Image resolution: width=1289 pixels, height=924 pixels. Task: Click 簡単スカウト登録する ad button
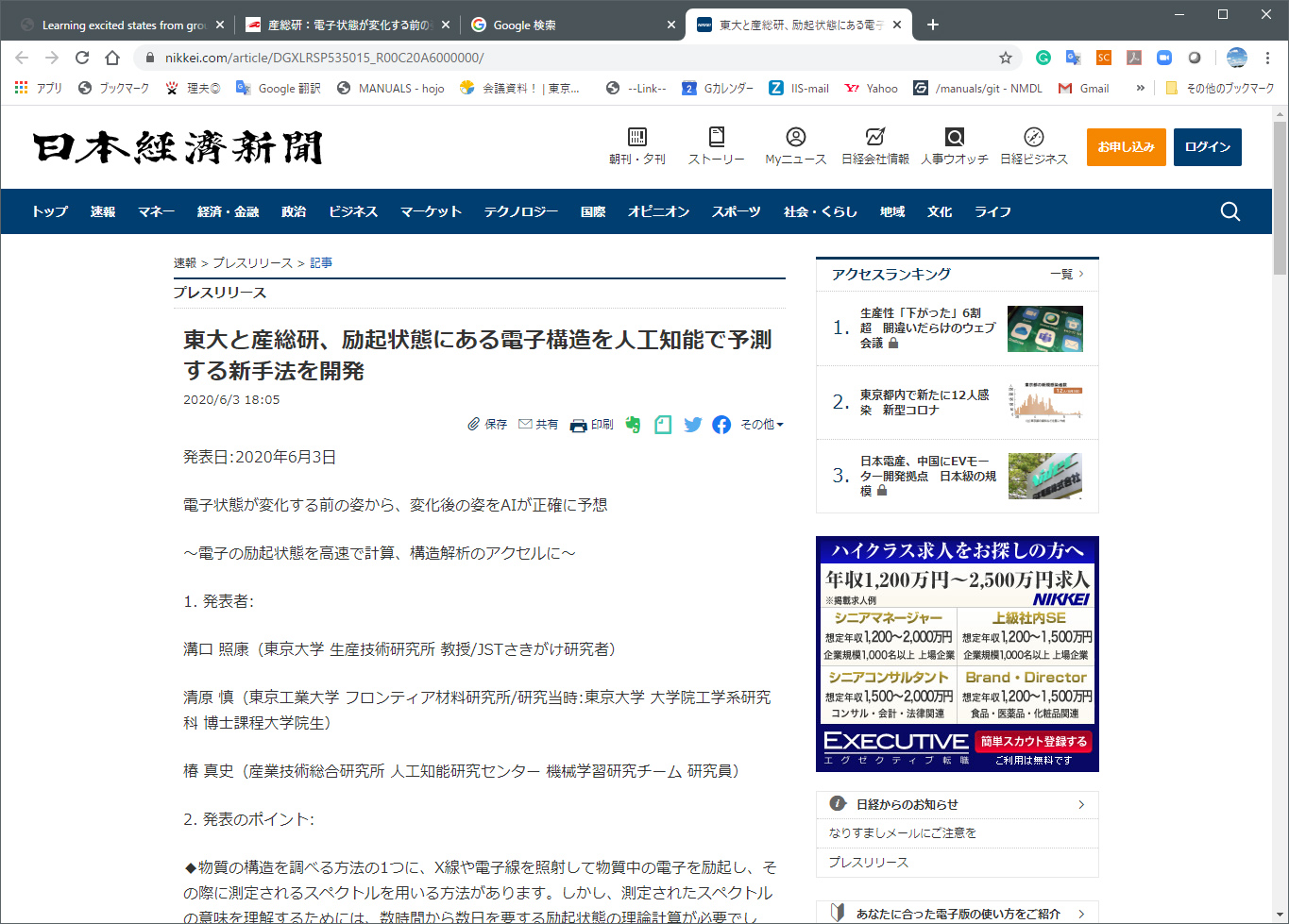coord(1034,741)
